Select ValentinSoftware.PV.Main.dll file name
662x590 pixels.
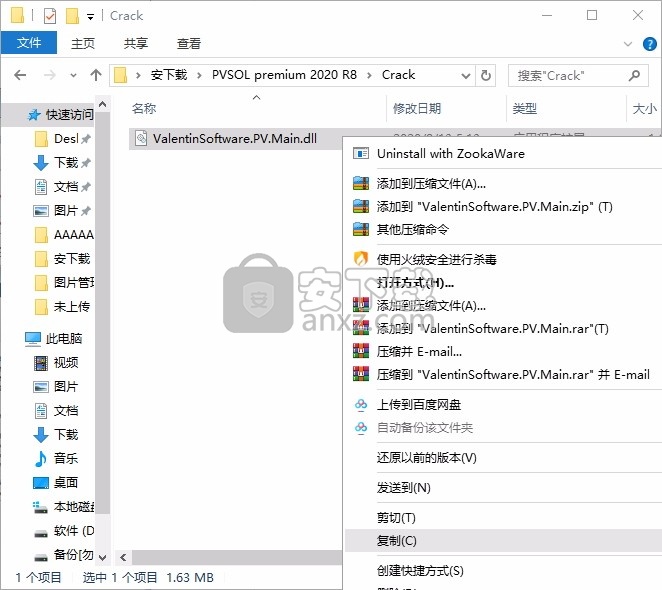(235, 139)
